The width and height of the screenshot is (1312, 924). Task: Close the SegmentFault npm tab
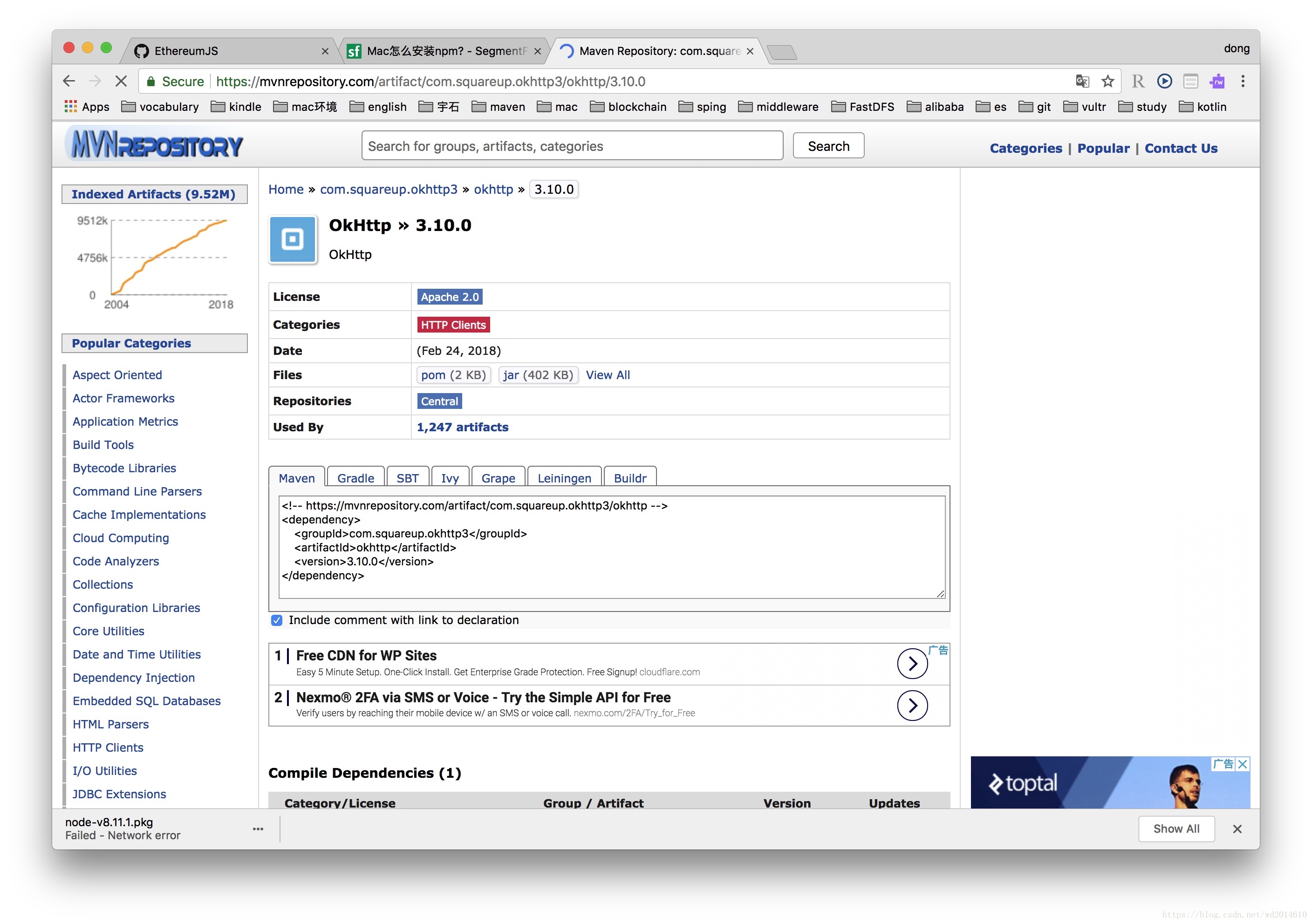[x=537, y=51]
